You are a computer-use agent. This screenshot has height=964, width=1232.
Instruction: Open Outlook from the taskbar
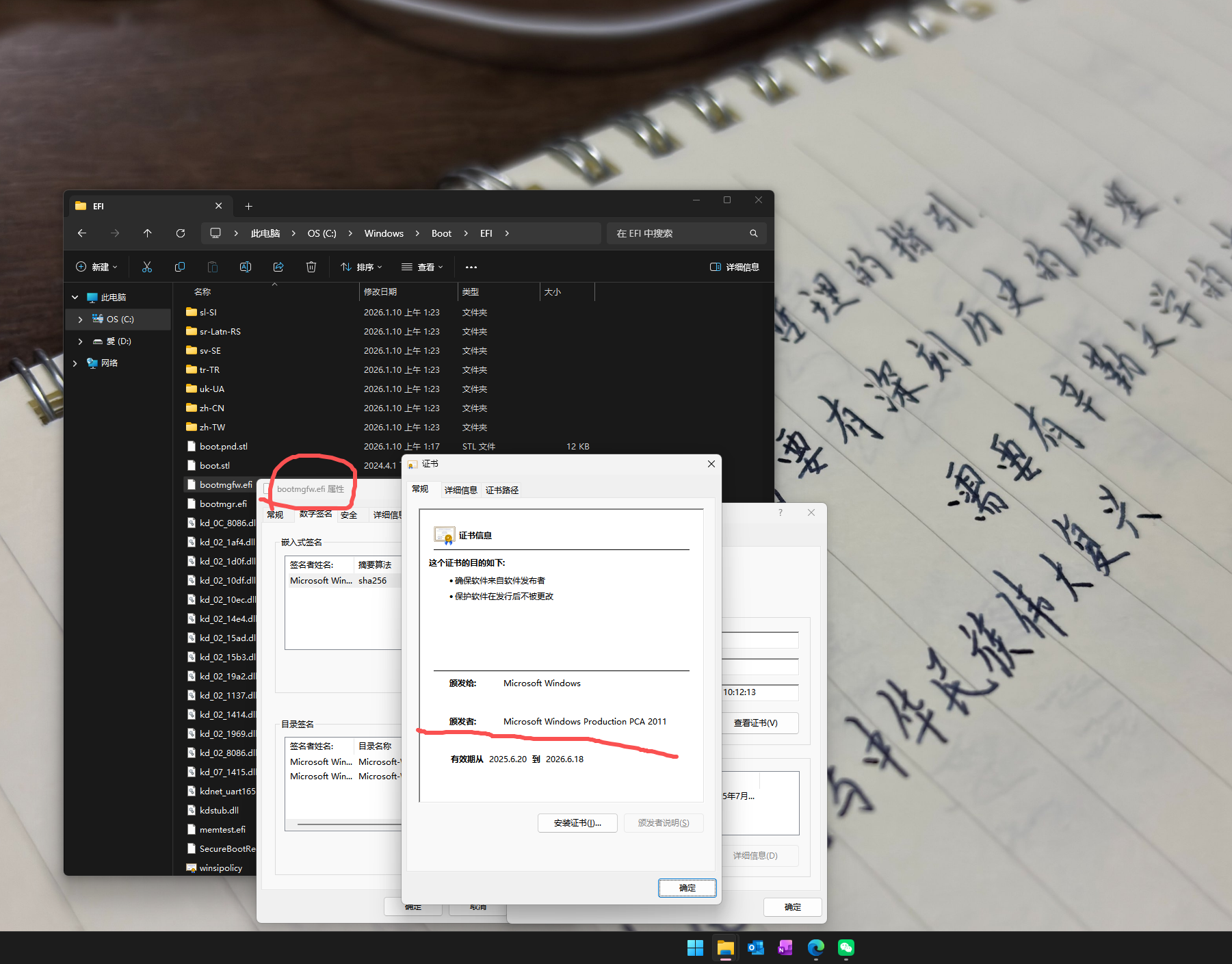tap(756, 948)
